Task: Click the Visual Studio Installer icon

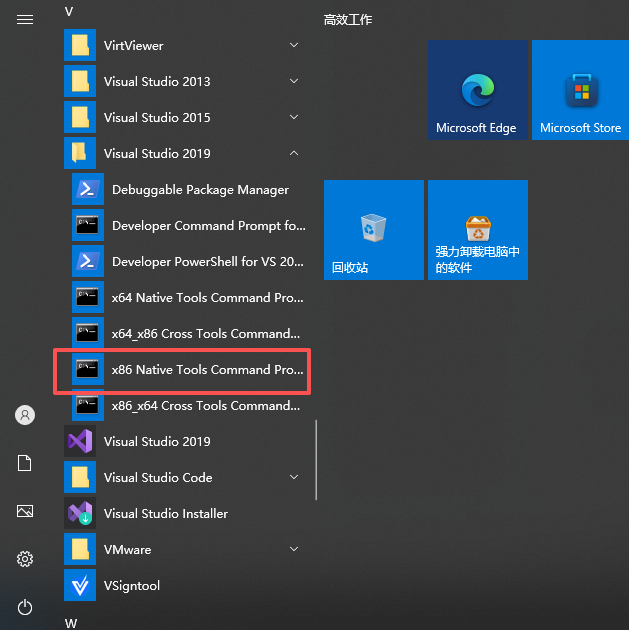Action: coord(80,513)
